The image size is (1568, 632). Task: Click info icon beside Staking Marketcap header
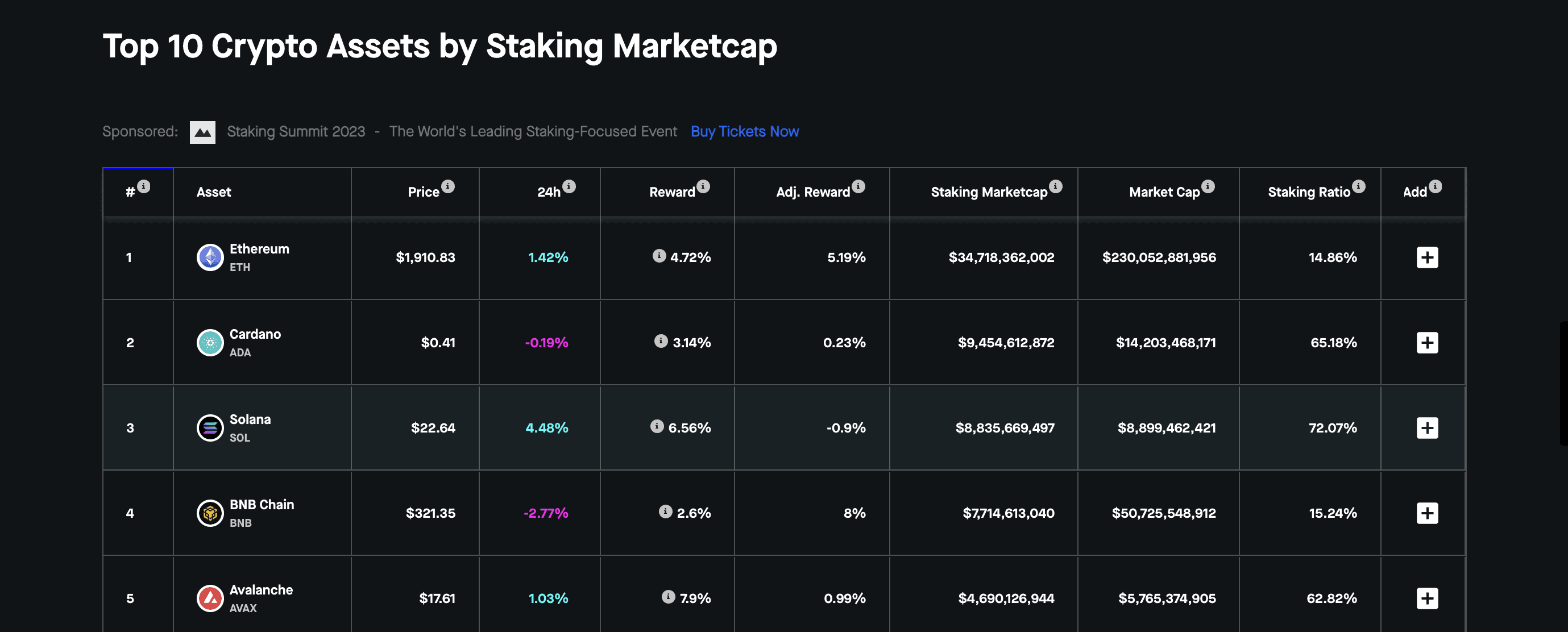1056,186
